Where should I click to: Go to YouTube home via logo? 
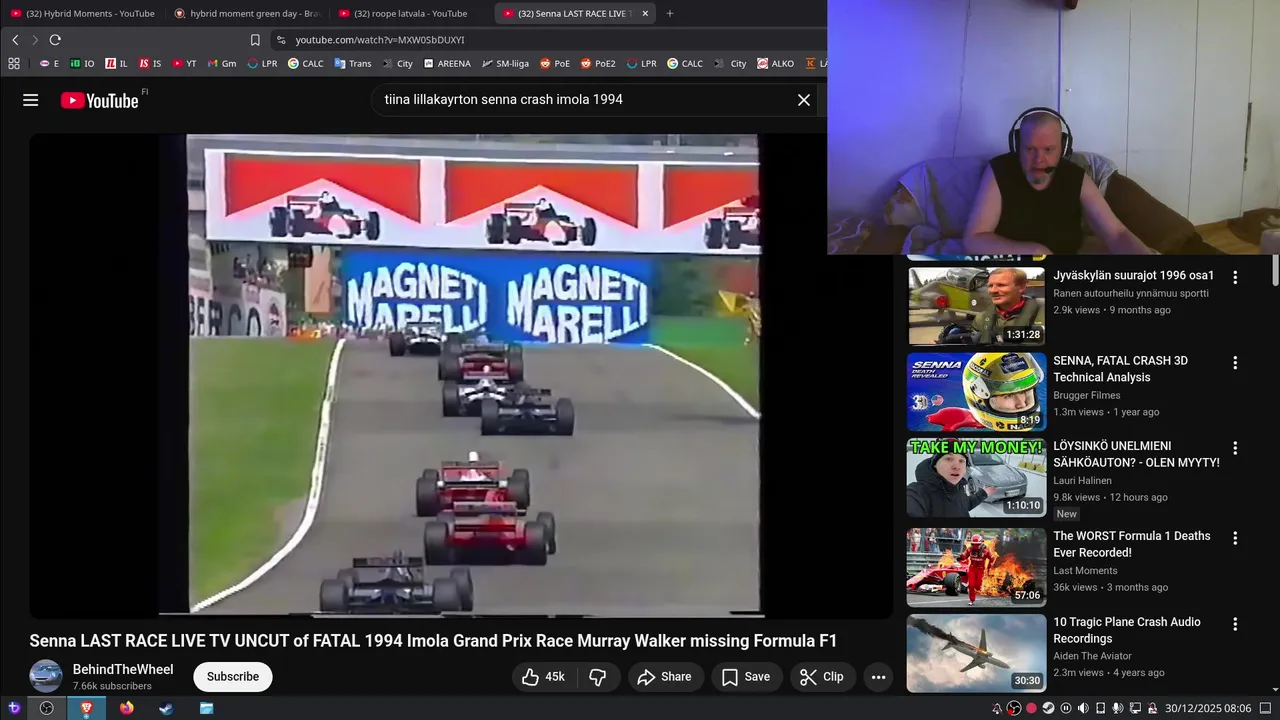point(99,100)
